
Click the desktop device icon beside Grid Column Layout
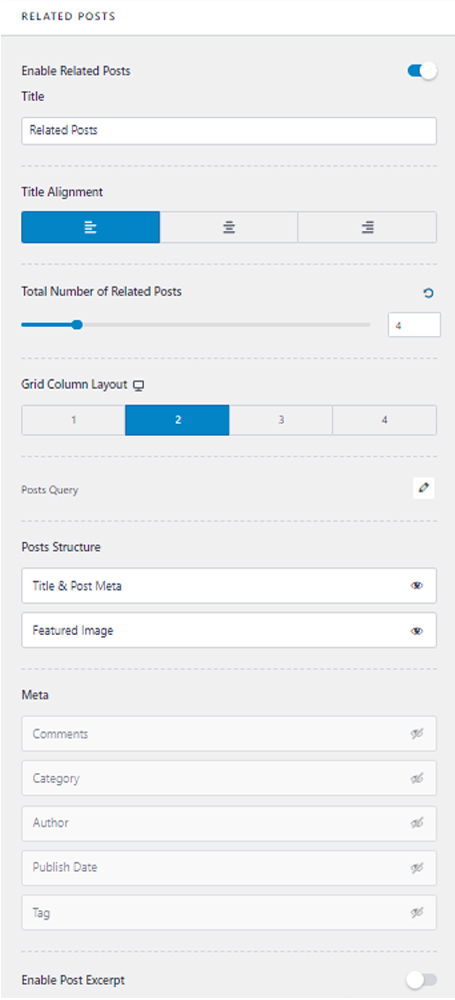coord(139,385)
